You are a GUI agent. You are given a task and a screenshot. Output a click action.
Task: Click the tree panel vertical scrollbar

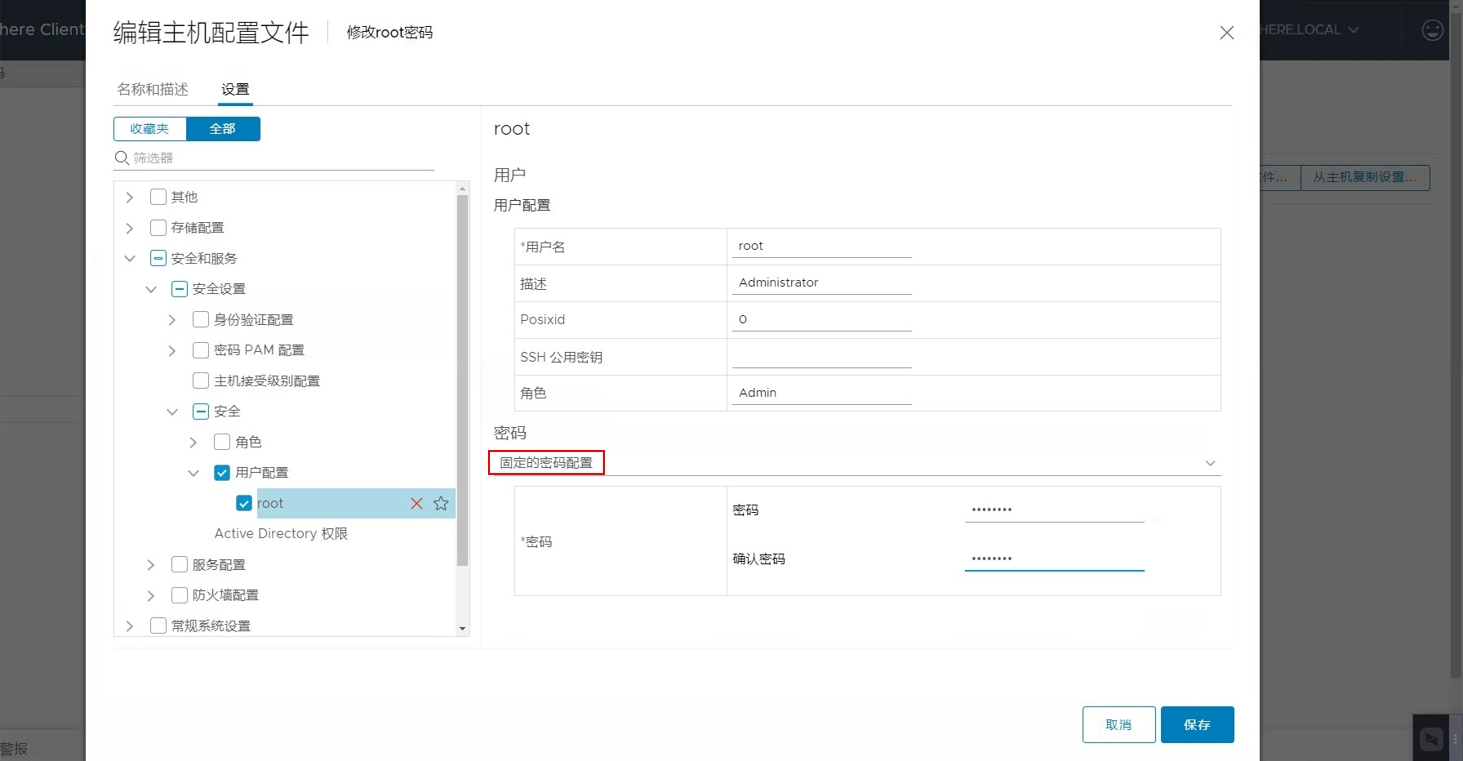click(462, 380)
